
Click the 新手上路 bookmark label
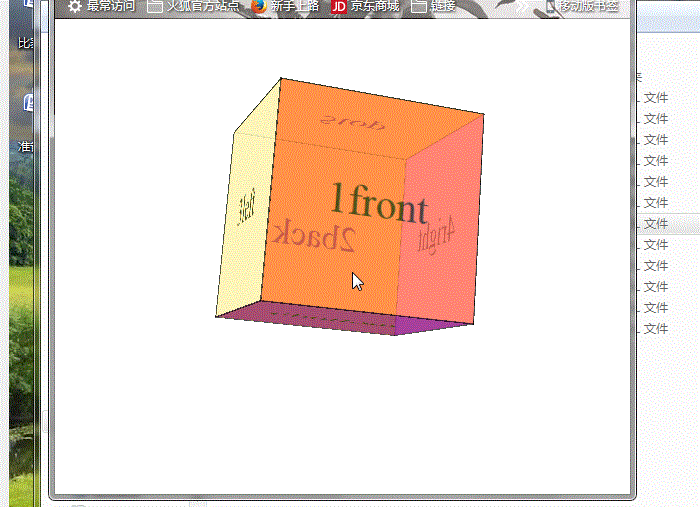point(295,6)
